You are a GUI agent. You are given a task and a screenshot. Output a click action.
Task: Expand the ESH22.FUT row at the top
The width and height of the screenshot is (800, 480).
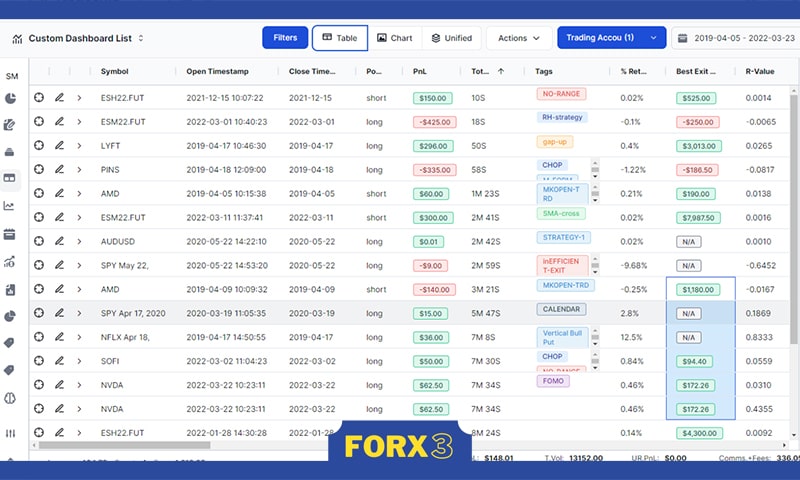[x=79, y=98]
